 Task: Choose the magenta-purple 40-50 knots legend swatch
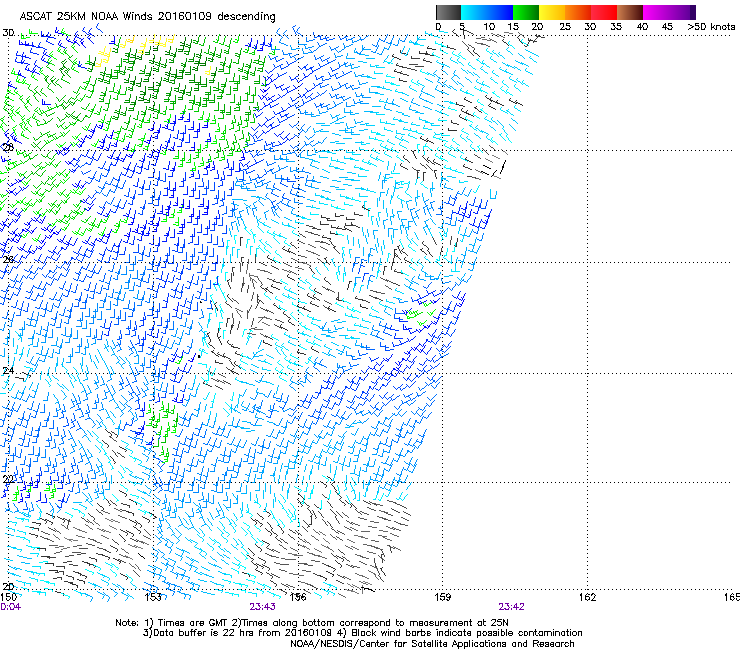tap(669, 12)
